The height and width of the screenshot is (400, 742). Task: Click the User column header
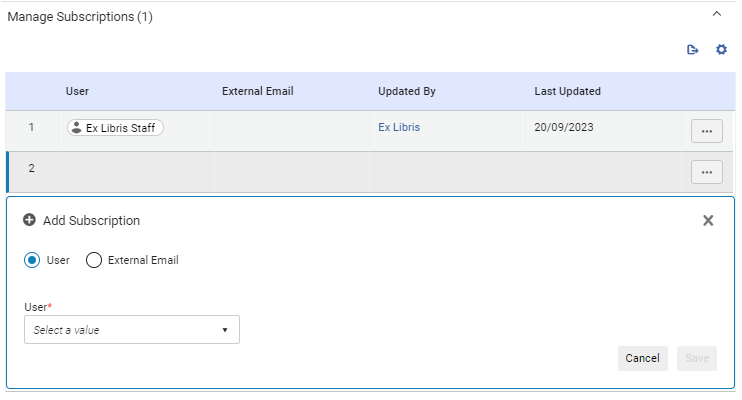(x=78, y=91)
